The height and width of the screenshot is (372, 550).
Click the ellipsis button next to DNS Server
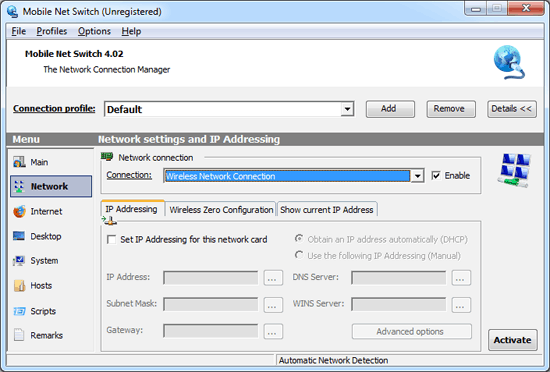coord(461,278)
